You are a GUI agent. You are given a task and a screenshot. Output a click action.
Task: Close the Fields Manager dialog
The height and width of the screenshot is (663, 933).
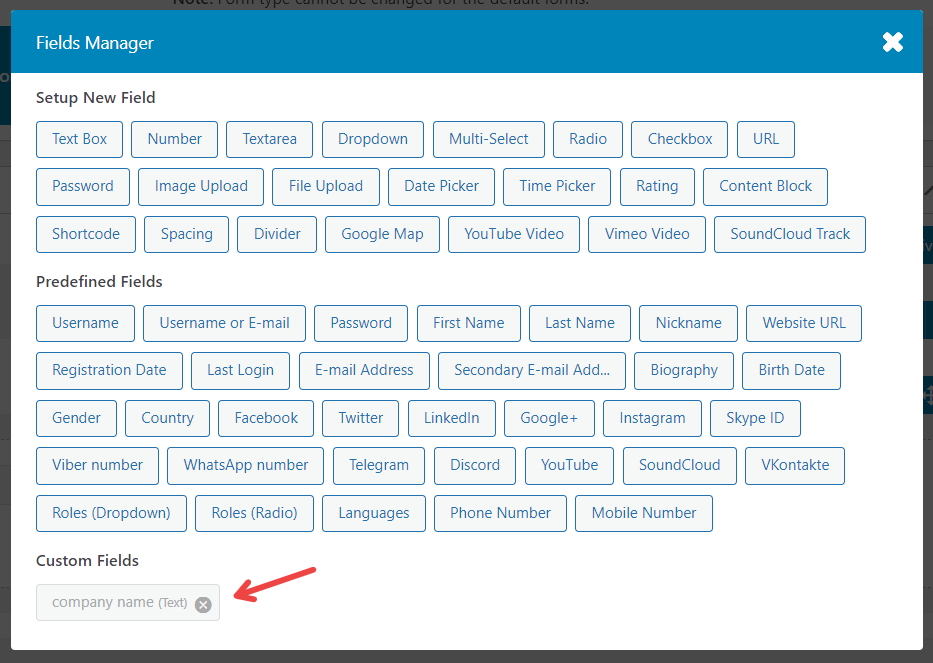[892, 42]
